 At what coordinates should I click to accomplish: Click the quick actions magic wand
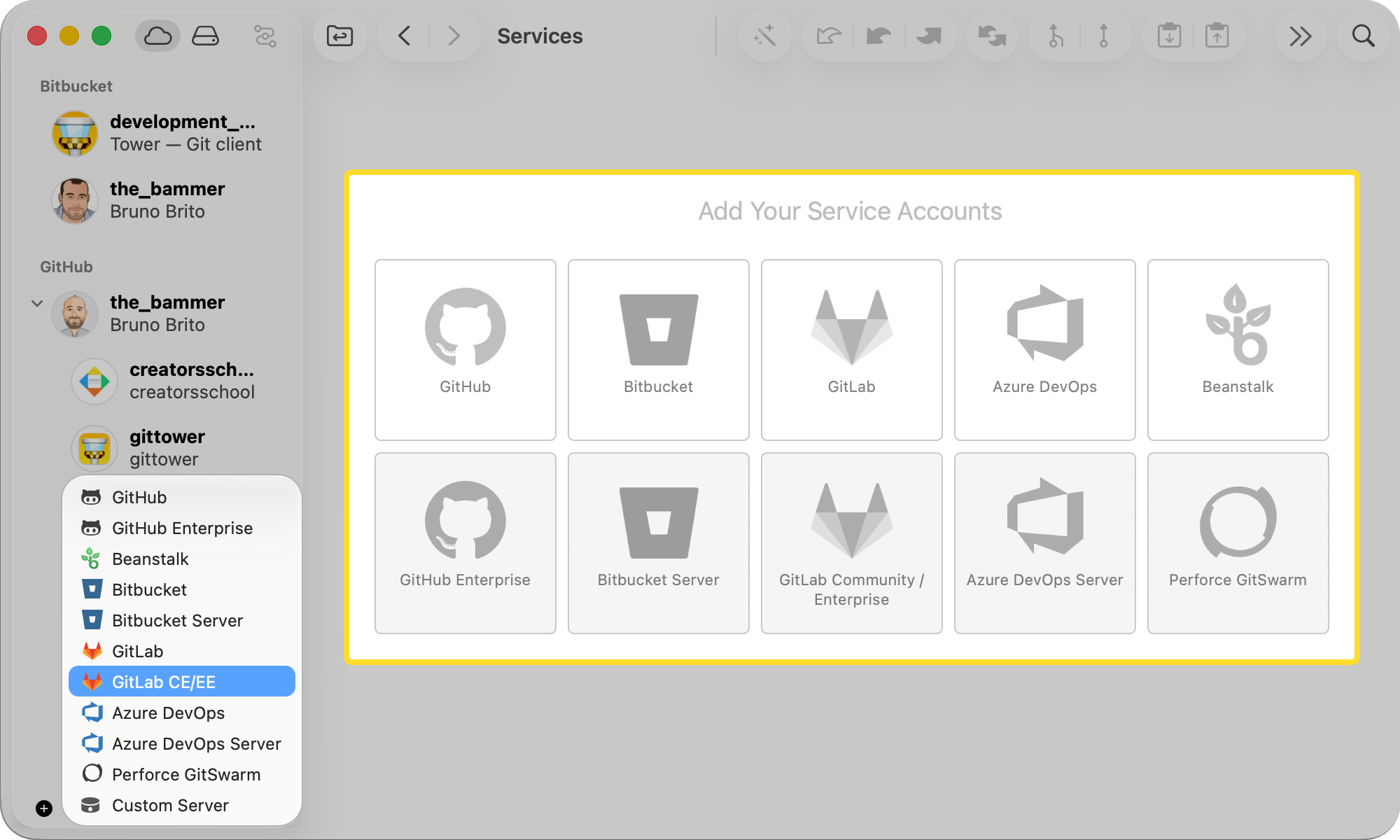(x=764, y=36)
